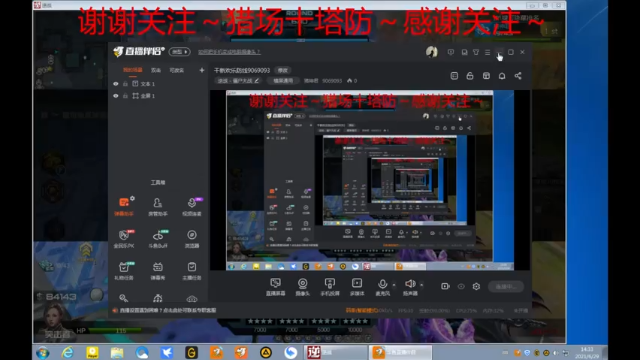
Task: Open the 浏览器 browser tool
Action: [x=191, y=238]
